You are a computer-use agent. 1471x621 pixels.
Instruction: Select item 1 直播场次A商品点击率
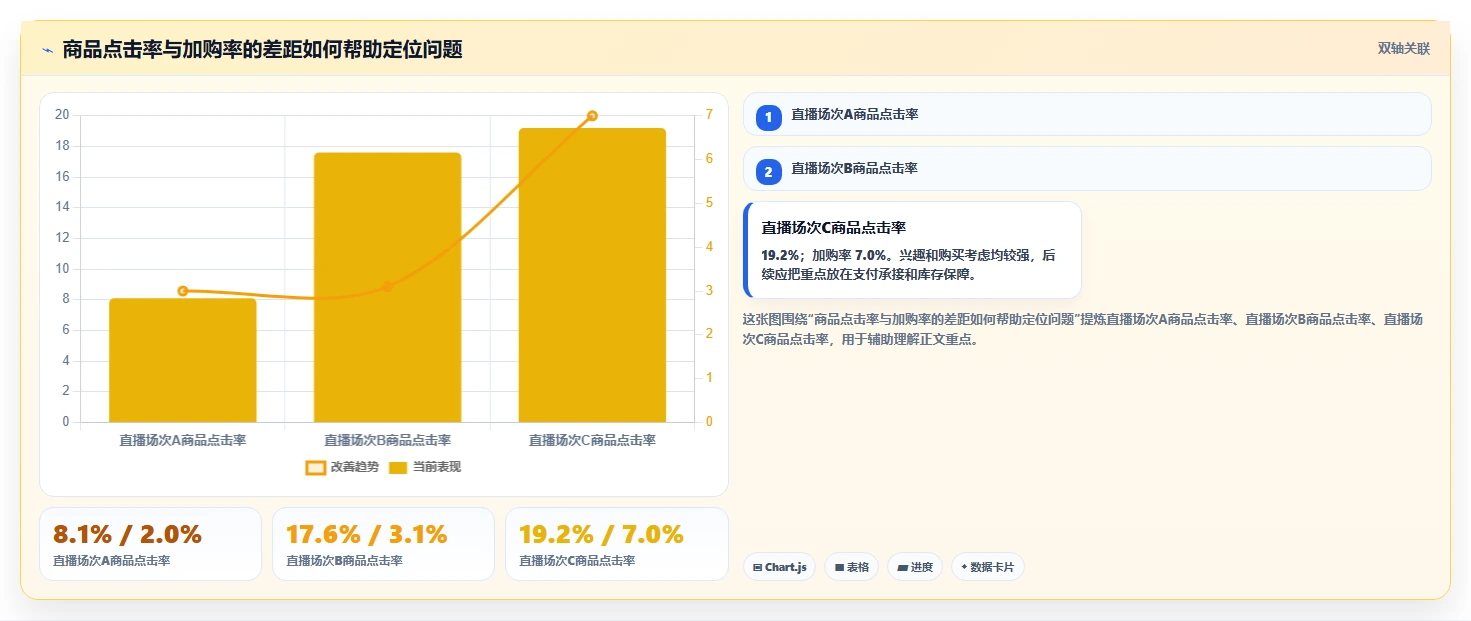click(x=1087, y=114)
